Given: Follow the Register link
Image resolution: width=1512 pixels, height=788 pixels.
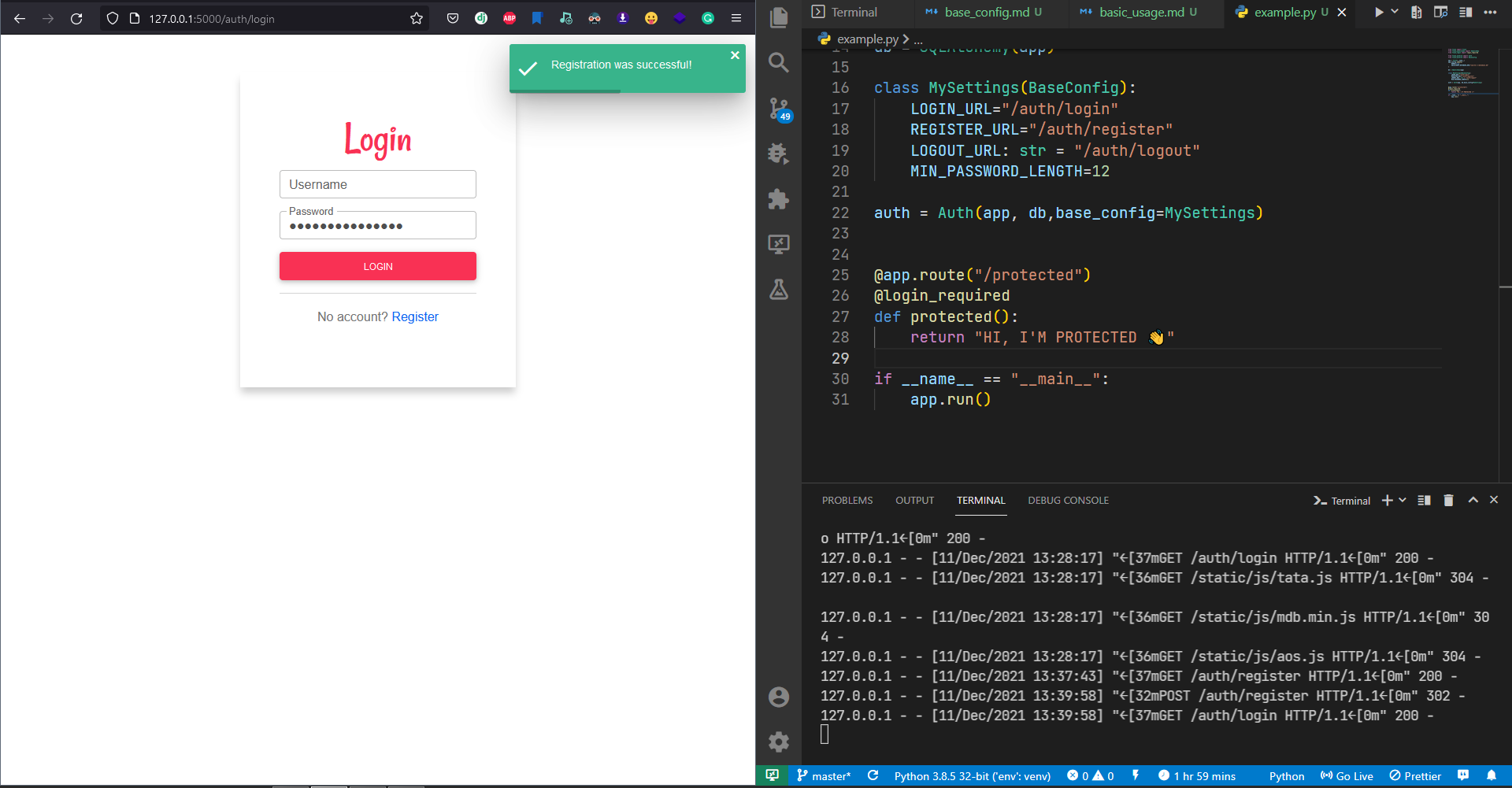Looking at the screenshot, I should pos(415,316).
